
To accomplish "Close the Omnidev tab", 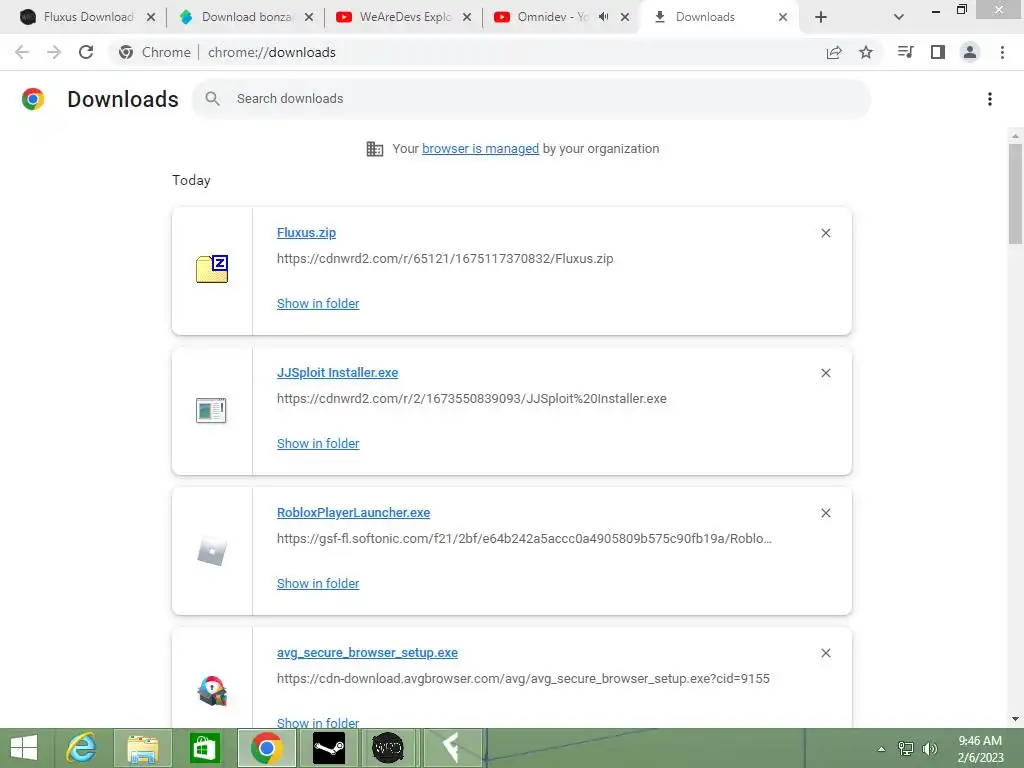I will (x=625, y=17).
